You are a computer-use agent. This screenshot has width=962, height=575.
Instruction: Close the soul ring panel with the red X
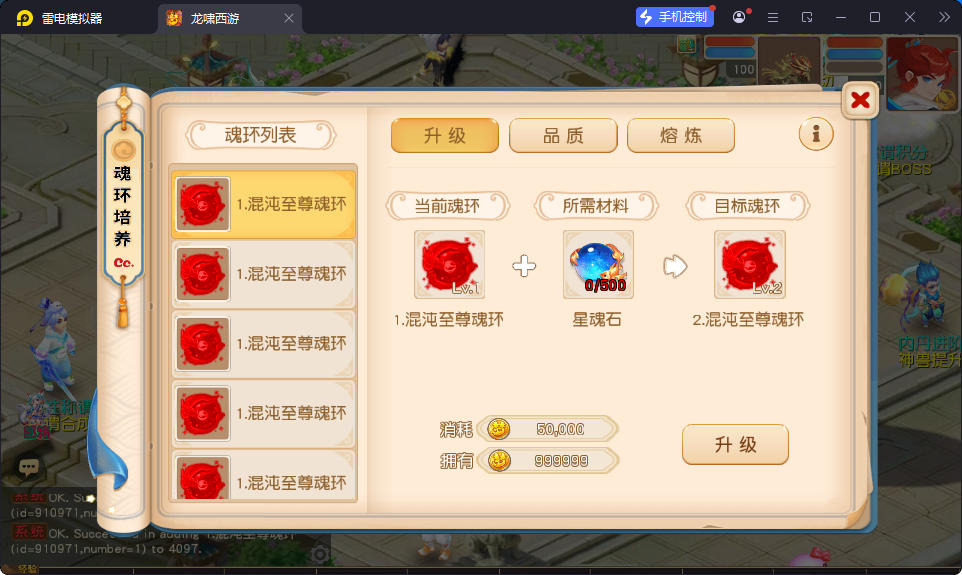point(860,99)
